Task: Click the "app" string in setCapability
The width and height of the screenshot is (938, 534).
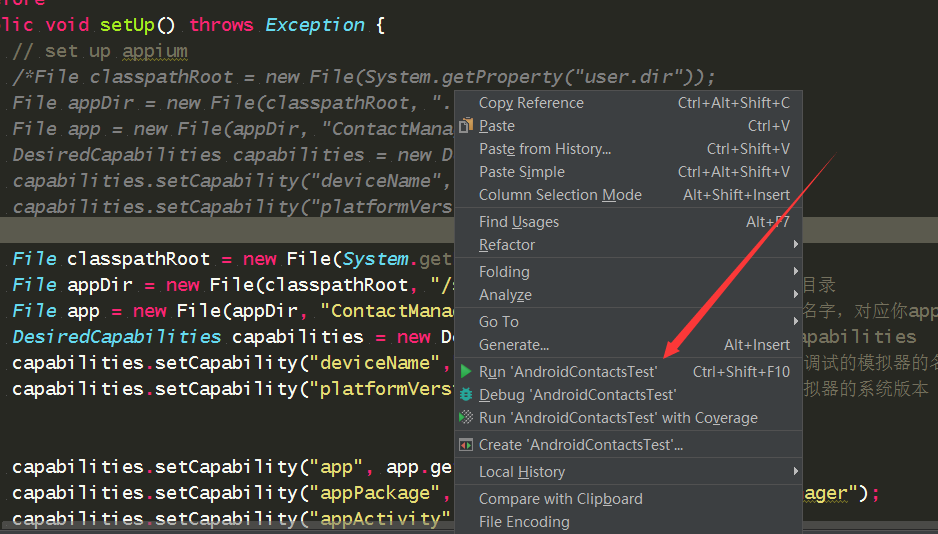Action: coord(336,467)
